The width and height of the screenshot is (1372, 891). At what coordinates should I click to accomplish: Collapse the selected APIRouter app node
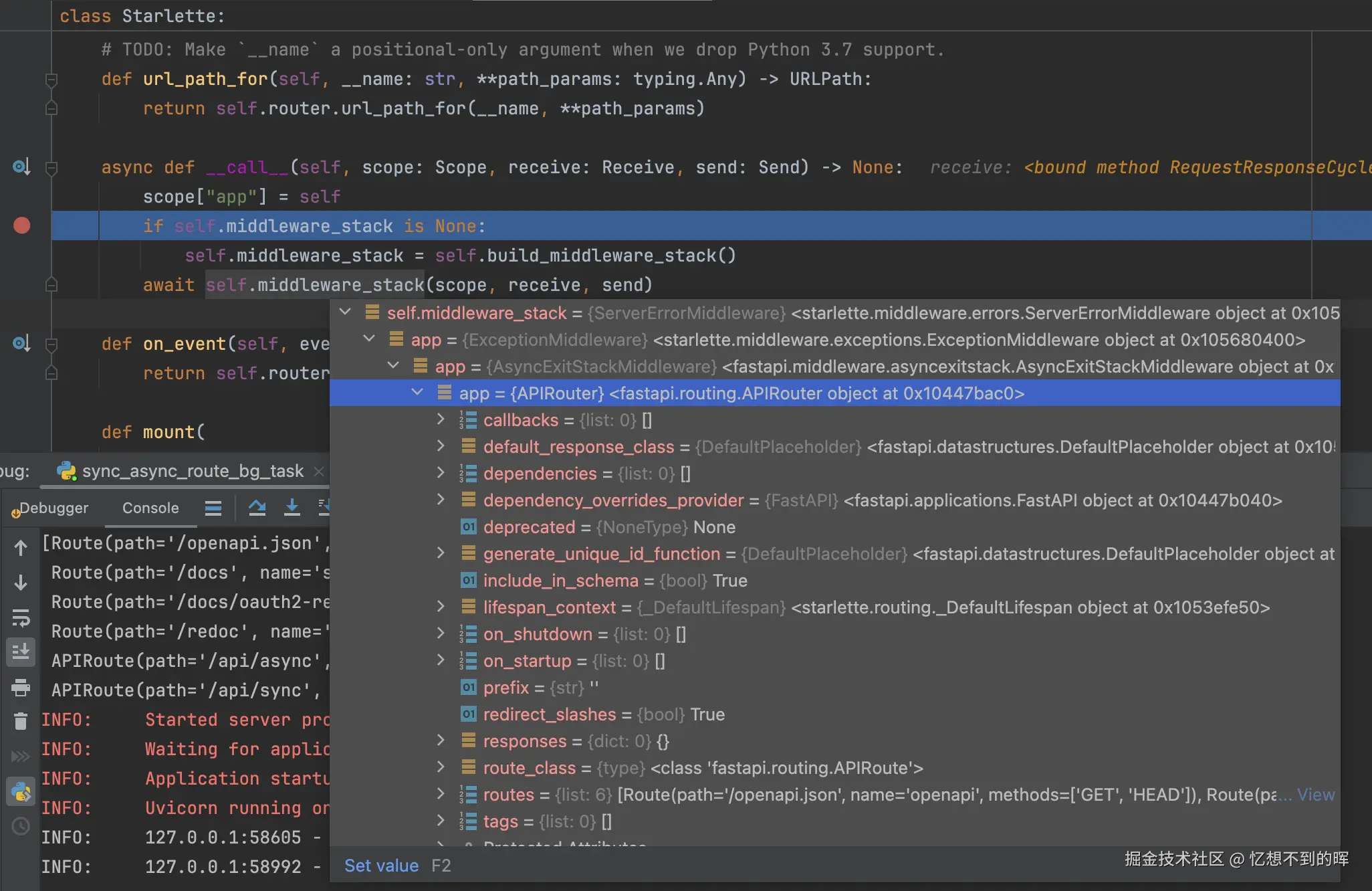[417, 393]
